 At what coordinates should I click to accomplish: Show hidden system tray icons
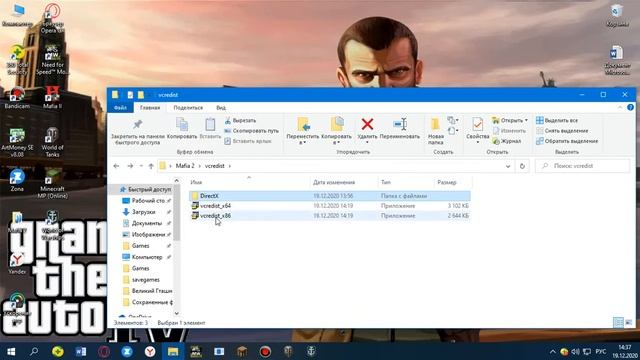click(553, 351)
